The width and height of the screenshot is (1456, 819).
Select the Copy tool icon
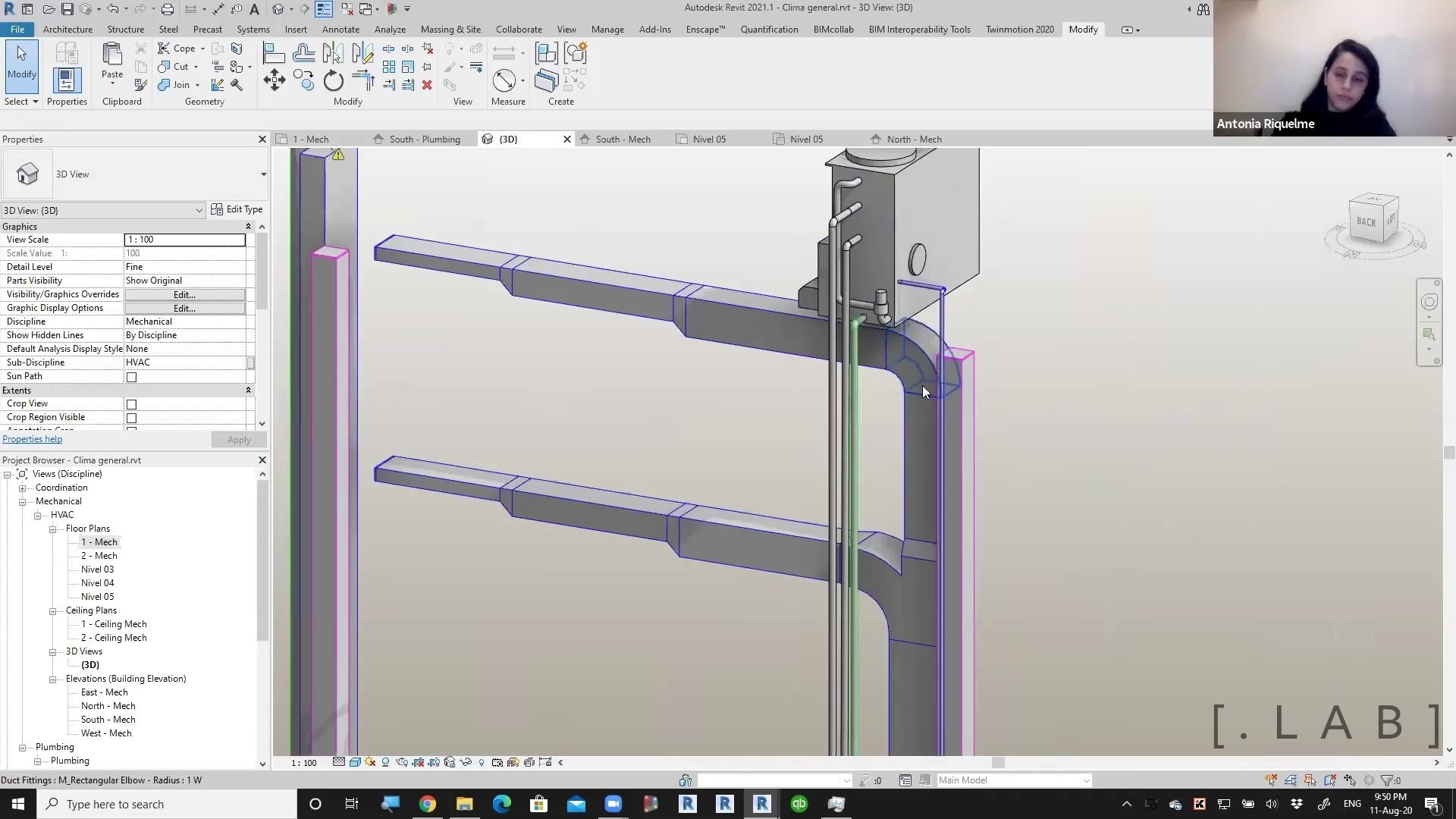pos(304,80)
